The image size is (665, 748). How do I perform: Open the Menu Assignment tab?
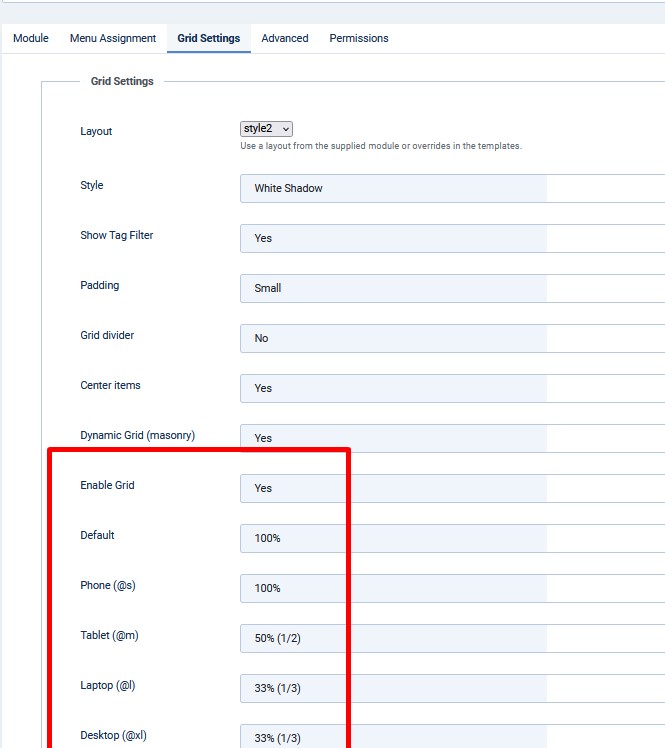tap(113, 38)
